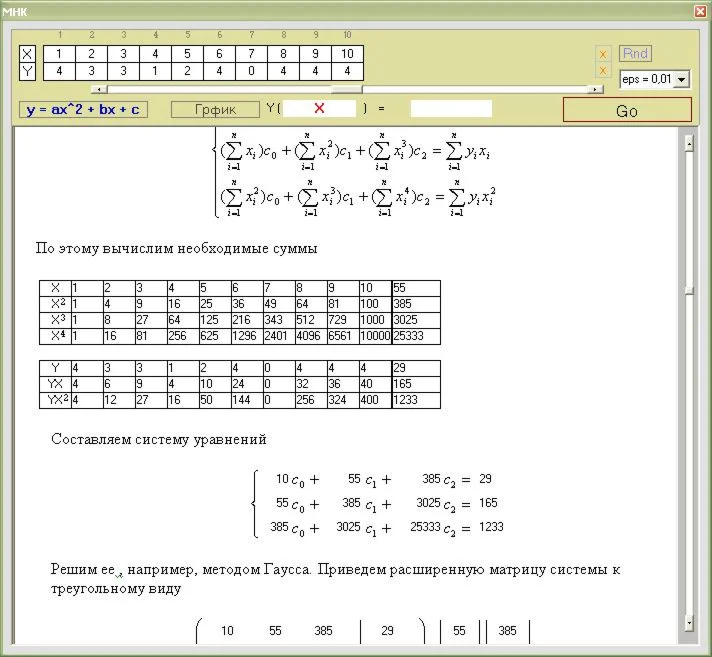Click the Грфик graph button
This screenshot has height=657, width=712.
pyautogui.click(x=216, y=109)
